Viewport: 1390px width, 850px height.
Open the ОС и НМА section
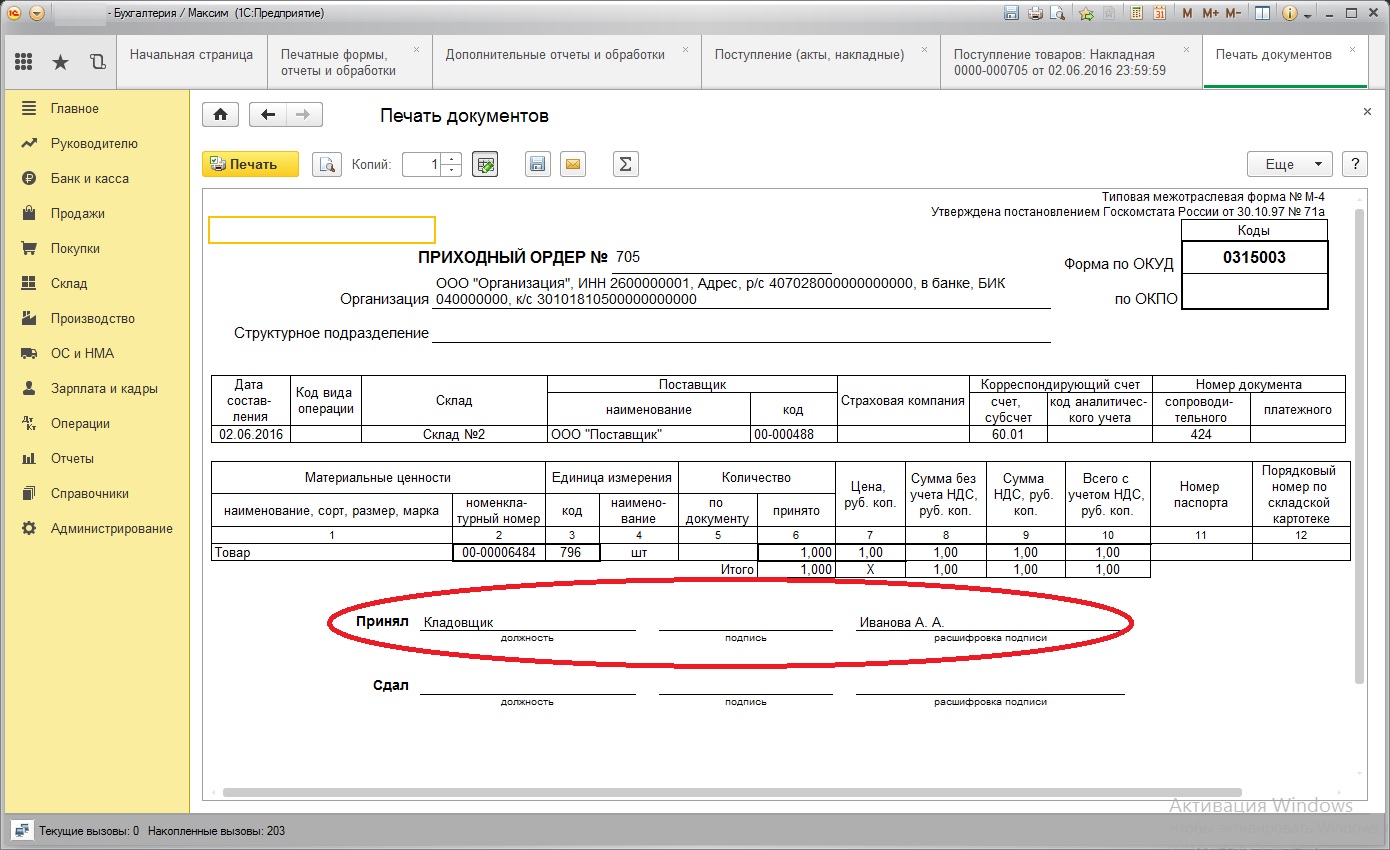(x=95, y=353)
